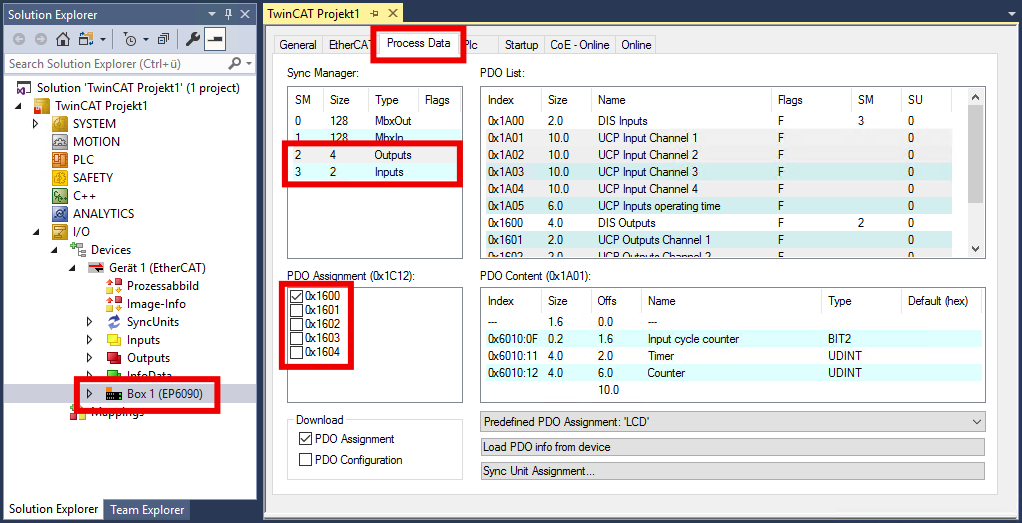Select the Outputs row in Sync Manager
This screenshot has height=523, width=1022.
375,155
